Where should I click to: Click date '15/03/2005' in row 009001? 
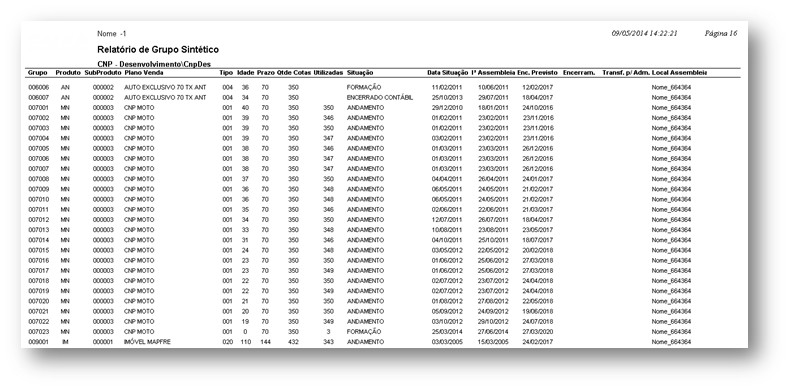click(493, 342)
